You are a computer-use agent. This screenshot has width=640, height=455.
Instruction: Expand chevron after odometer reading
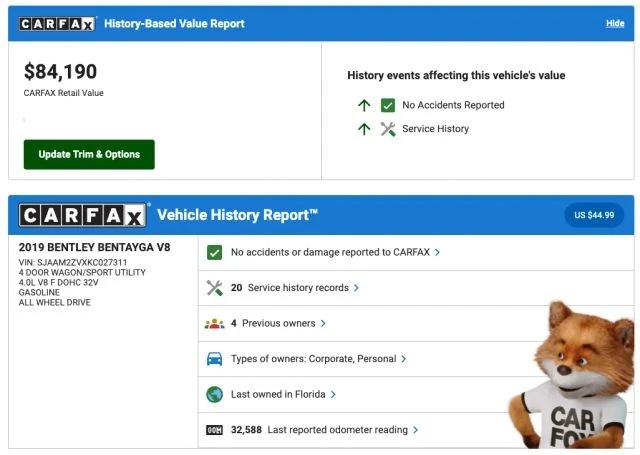(415, 430)
